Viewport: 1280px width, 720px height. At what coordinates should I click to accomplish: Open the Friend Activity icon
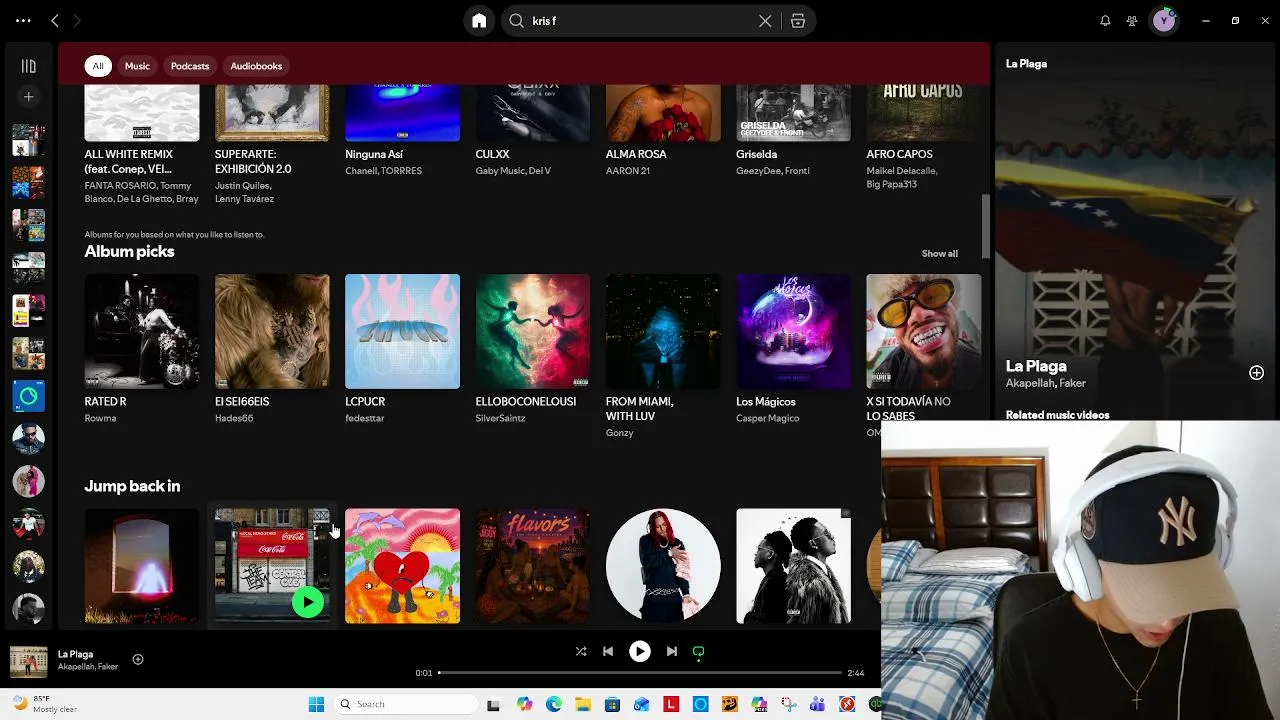coord(1132,21)
